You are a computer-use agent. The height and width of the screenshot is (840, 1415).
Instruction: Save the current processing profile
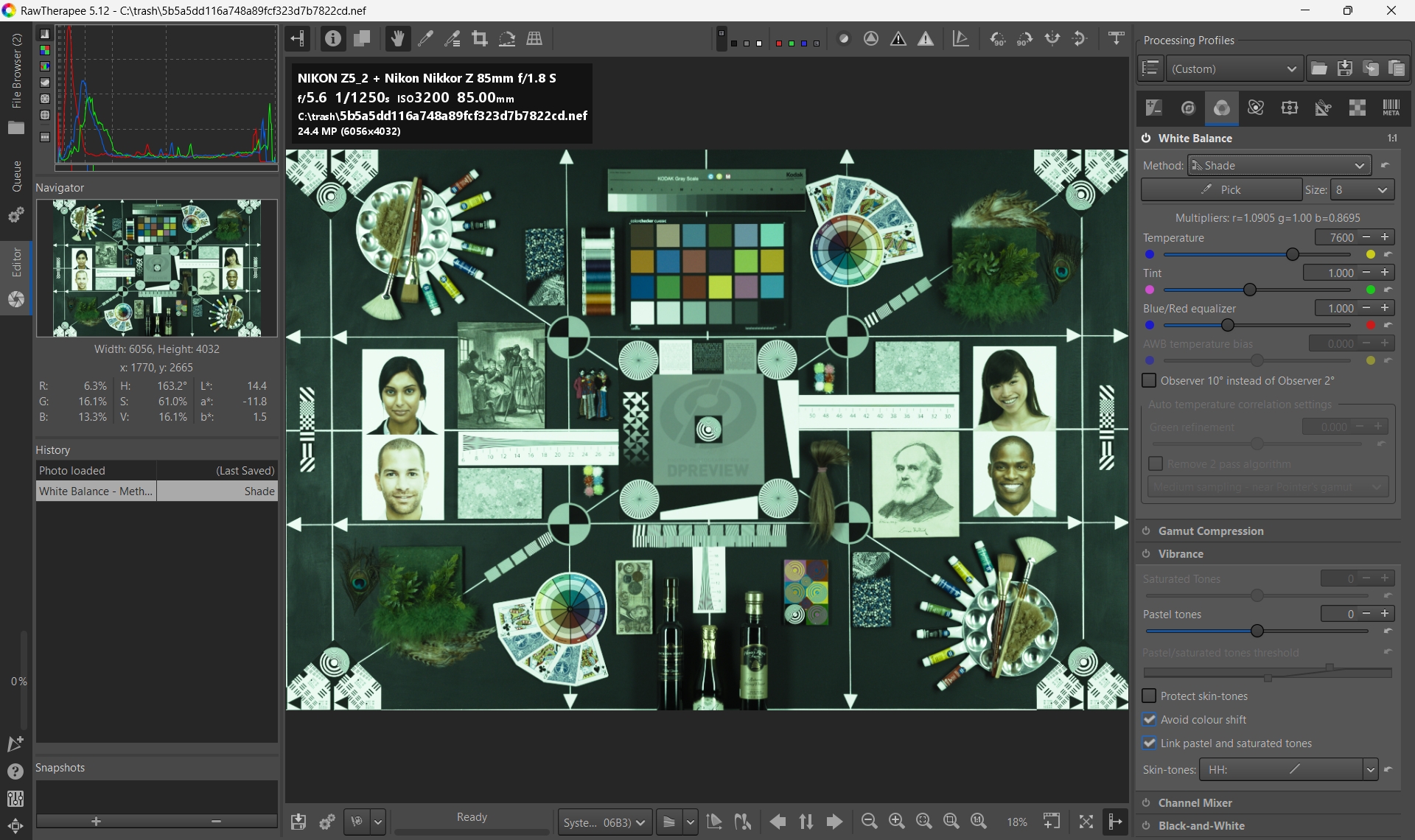pyautogui.click(x=1345, y=69)
